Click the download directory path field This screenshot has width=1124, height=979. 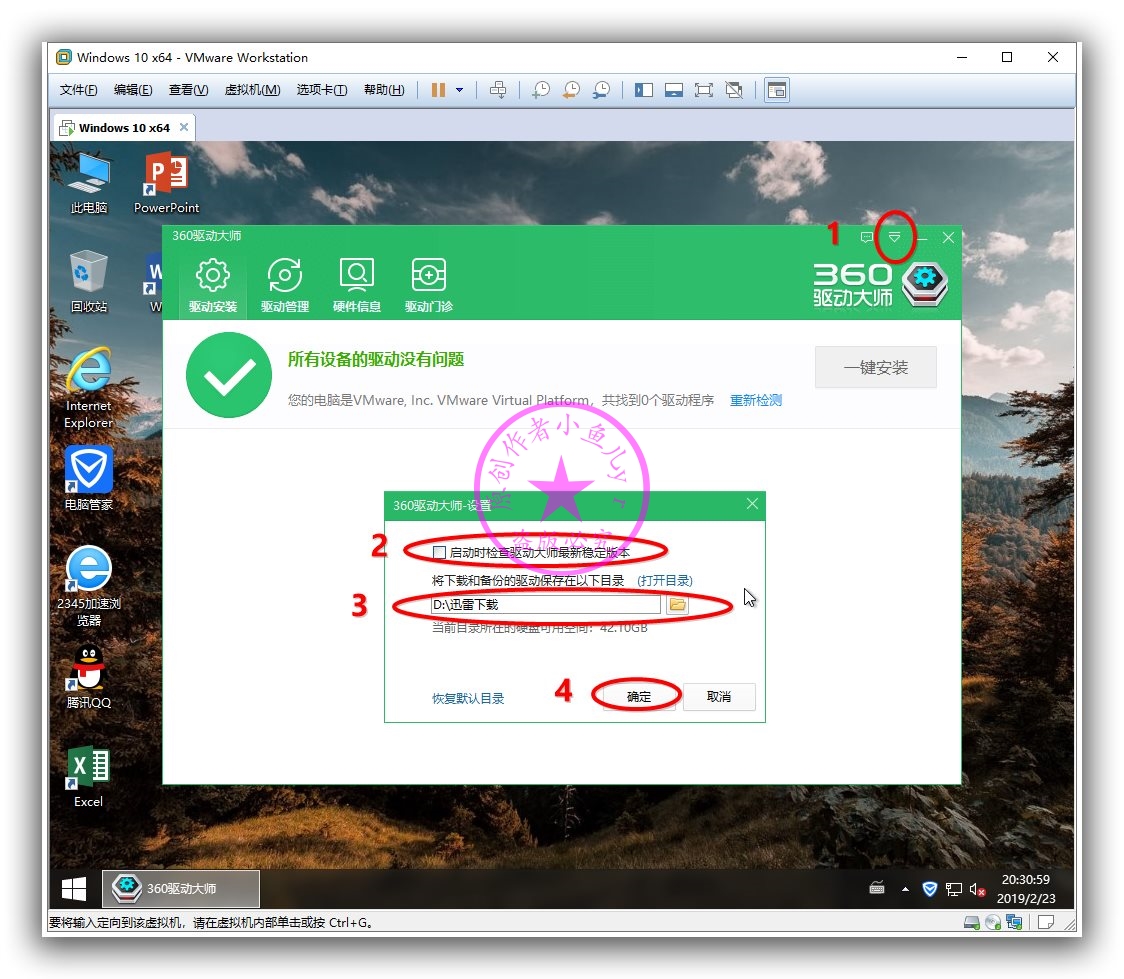tap(545, 604)
